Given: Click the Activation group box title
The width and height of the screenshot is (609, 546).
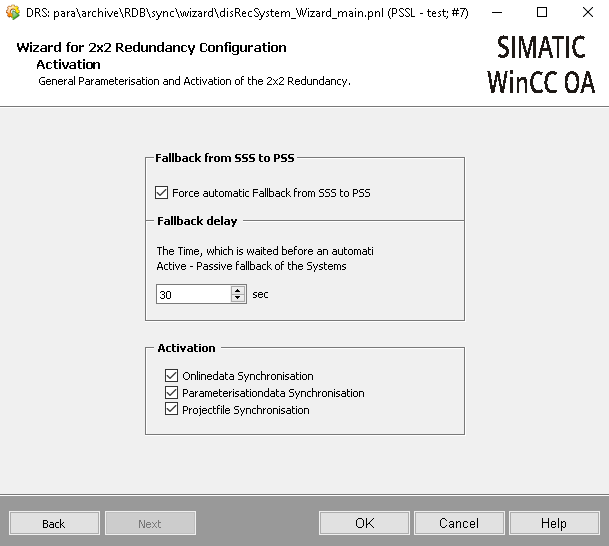Looking at the screenshot, I should [x=186, y=348].
